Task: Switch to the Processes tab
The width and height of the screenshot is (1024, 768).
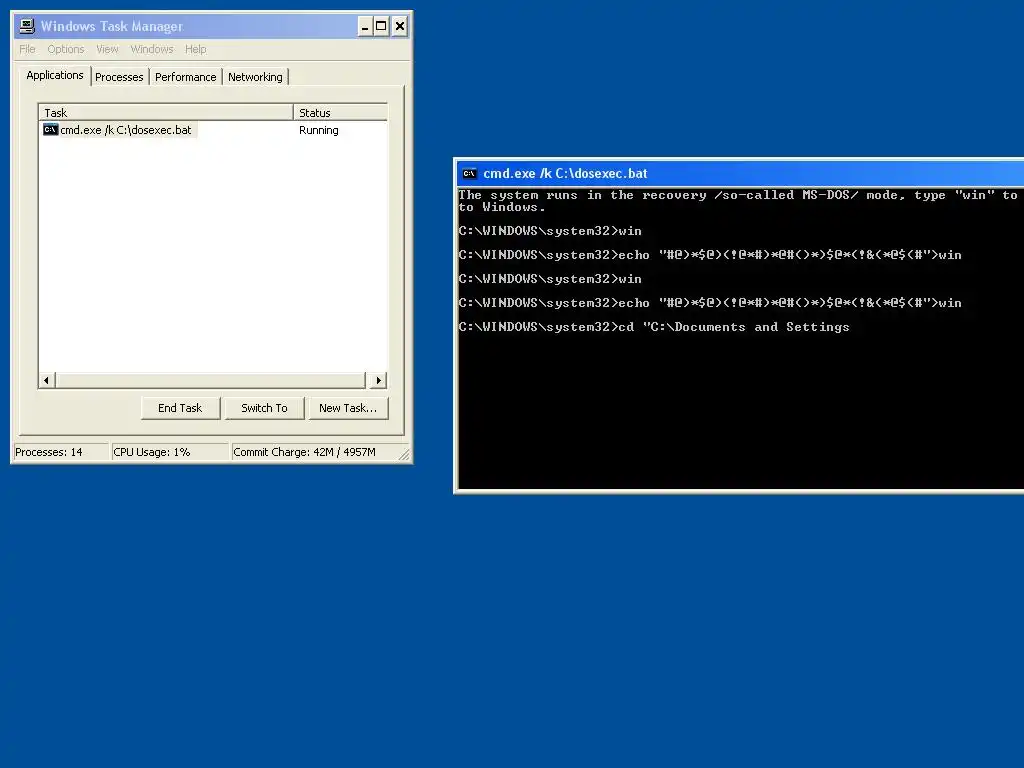Action: [119, 77]
